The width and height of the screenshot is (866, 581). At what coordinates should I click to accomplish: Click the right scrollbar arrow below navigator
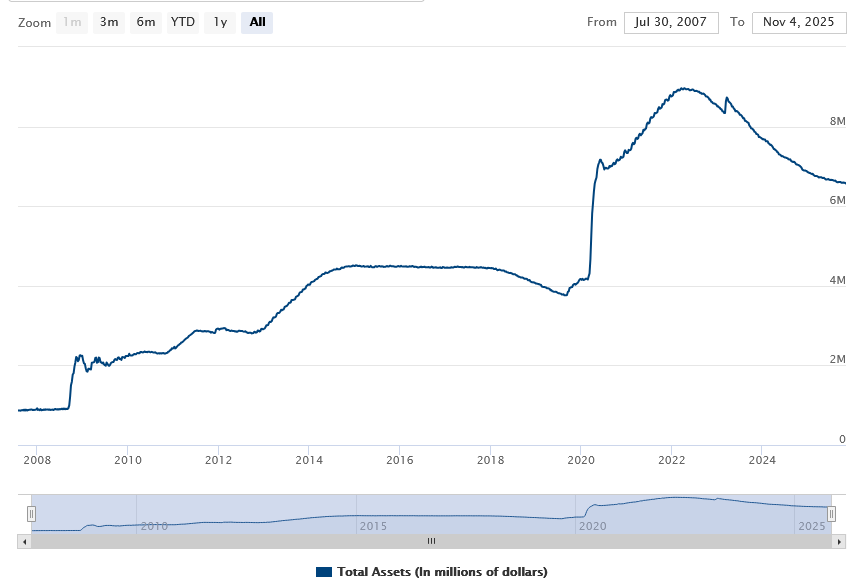coord(840,541)
